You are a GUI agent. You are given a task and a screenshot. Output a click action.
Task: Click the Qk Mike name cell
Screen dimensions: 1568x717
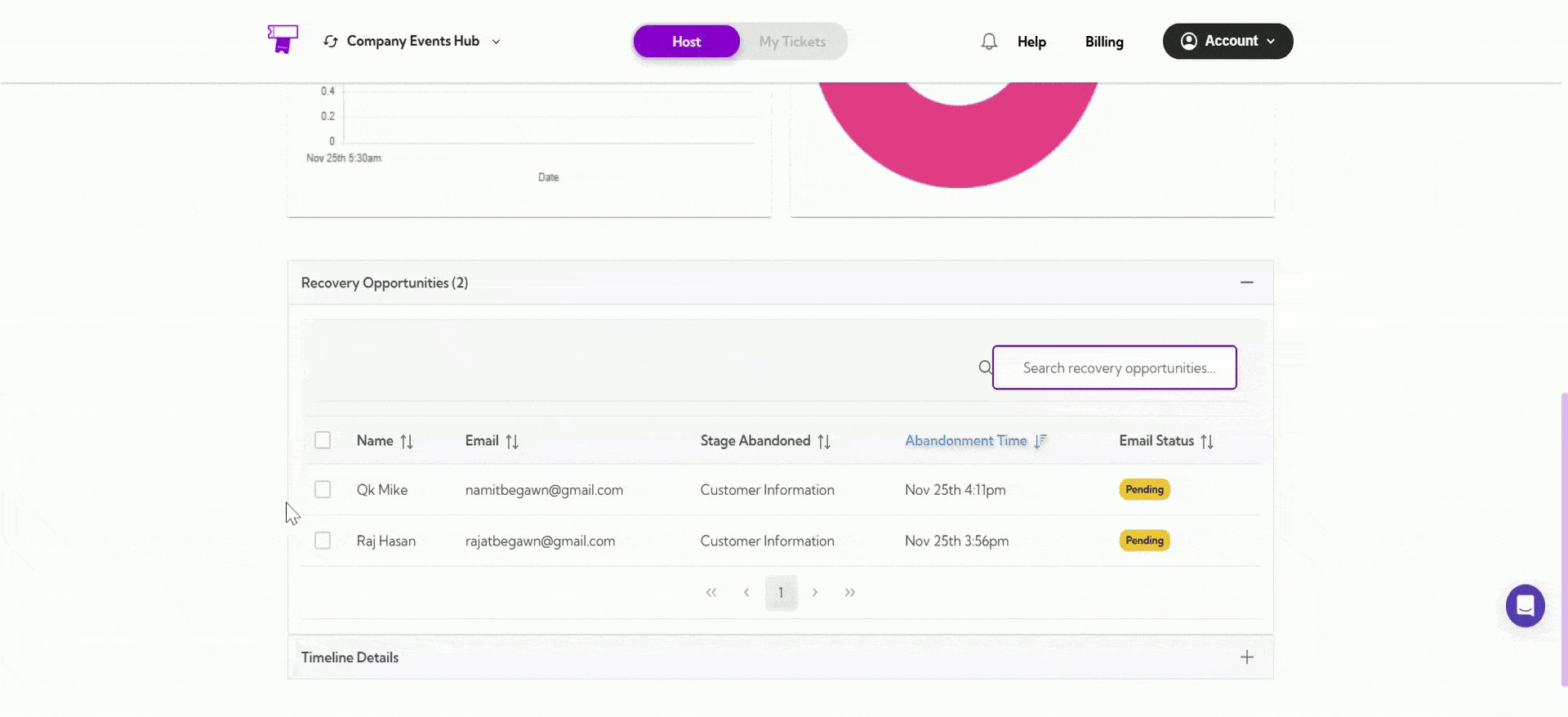click(382, 490)
